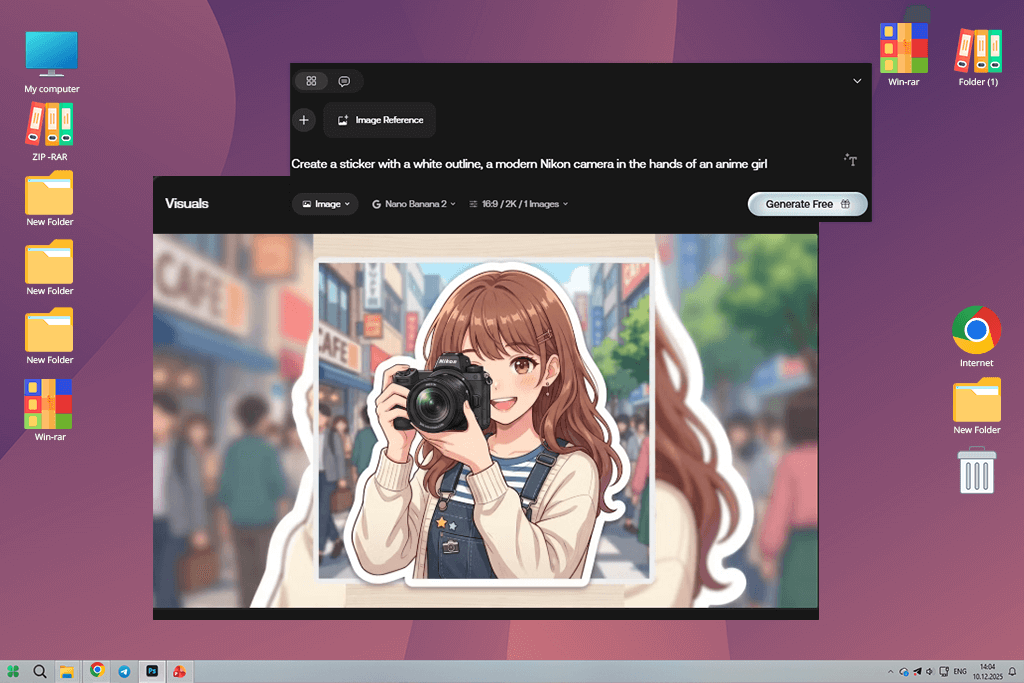The height and width of the screenshot is (683, 1024).
Task: Click the Telegram tray icon
Action: click(917, 671)
